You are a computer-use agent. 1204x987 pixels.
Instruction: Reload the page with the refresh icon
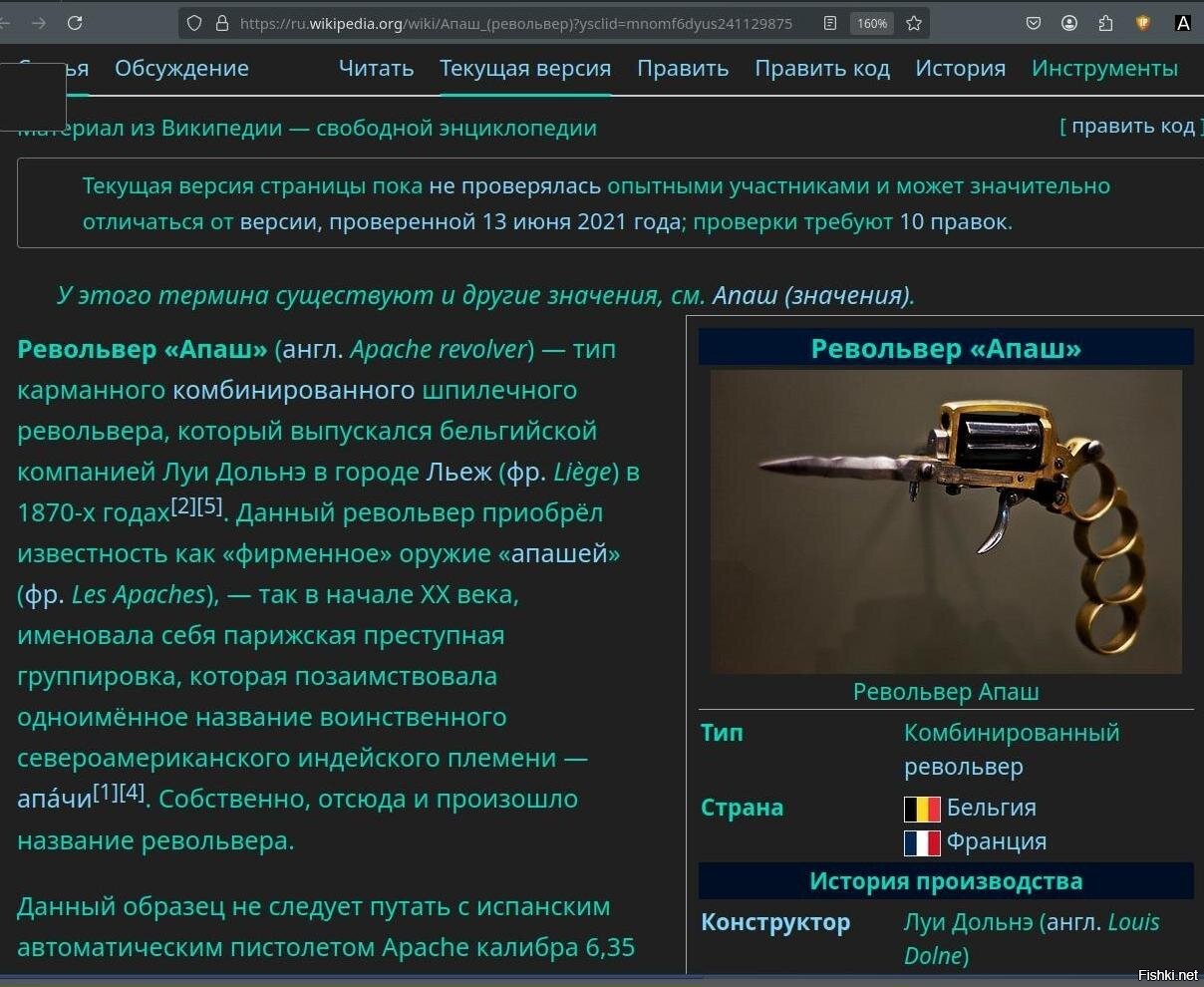tap(75, 23)
